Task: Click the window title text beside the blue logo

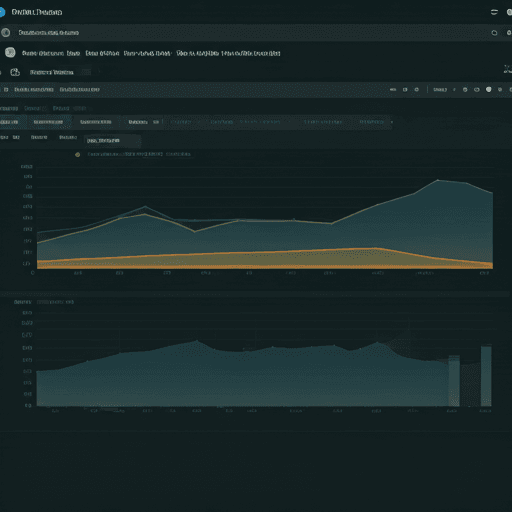Action: click(37, 12)
